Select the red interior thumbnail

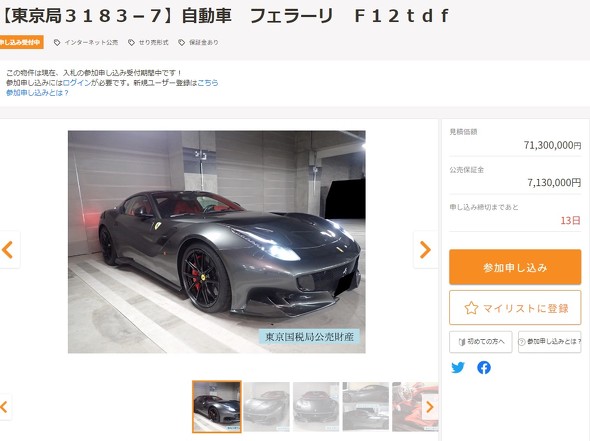pos(415,406)
